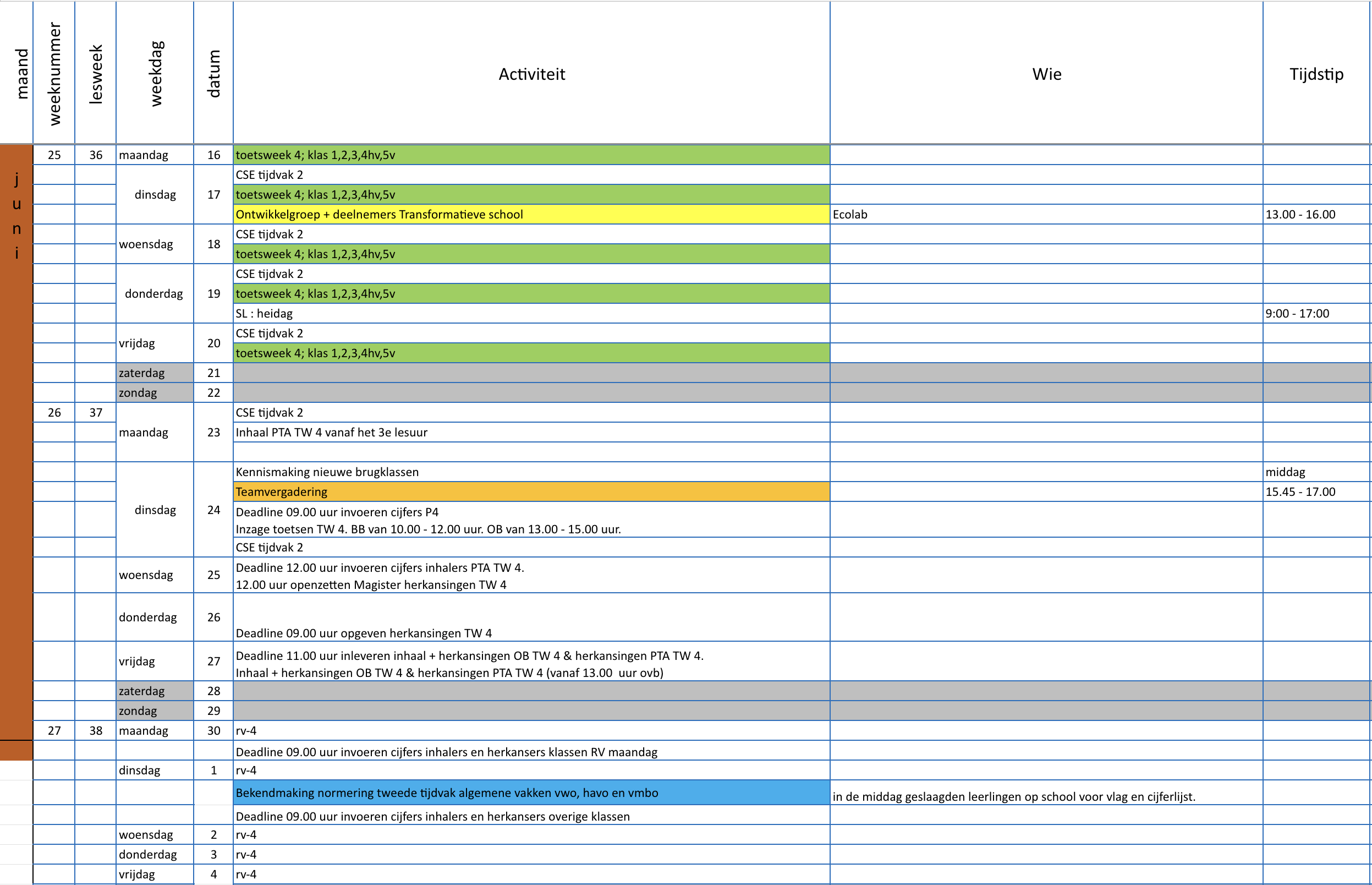
Task: Select 'woensdag' cell dated 2
Action: (x=155, y=834)
